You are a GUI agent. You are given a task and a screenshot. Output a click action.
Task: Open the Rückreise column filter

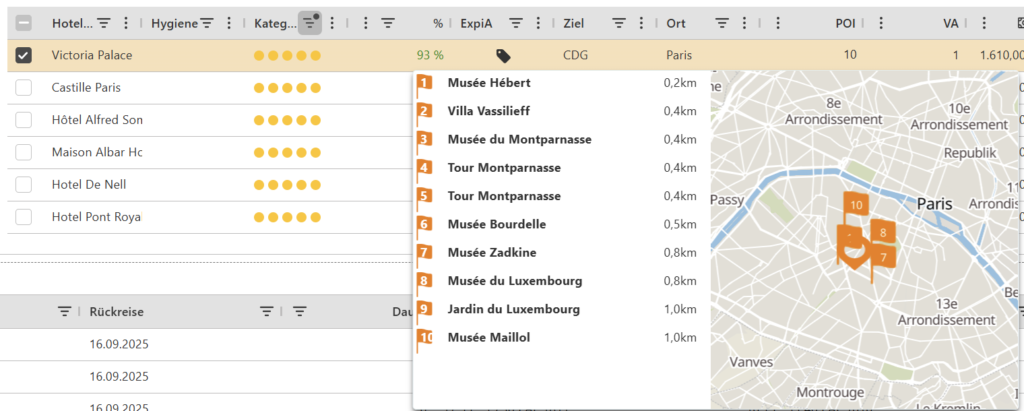pyautogui.click(x=267, y=311)
